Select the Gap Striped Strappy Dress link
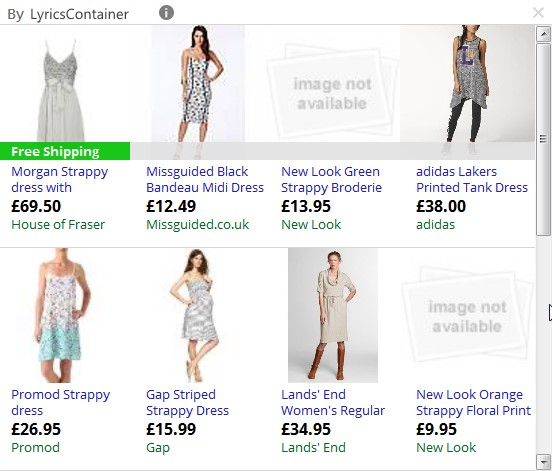 [187, 402]
